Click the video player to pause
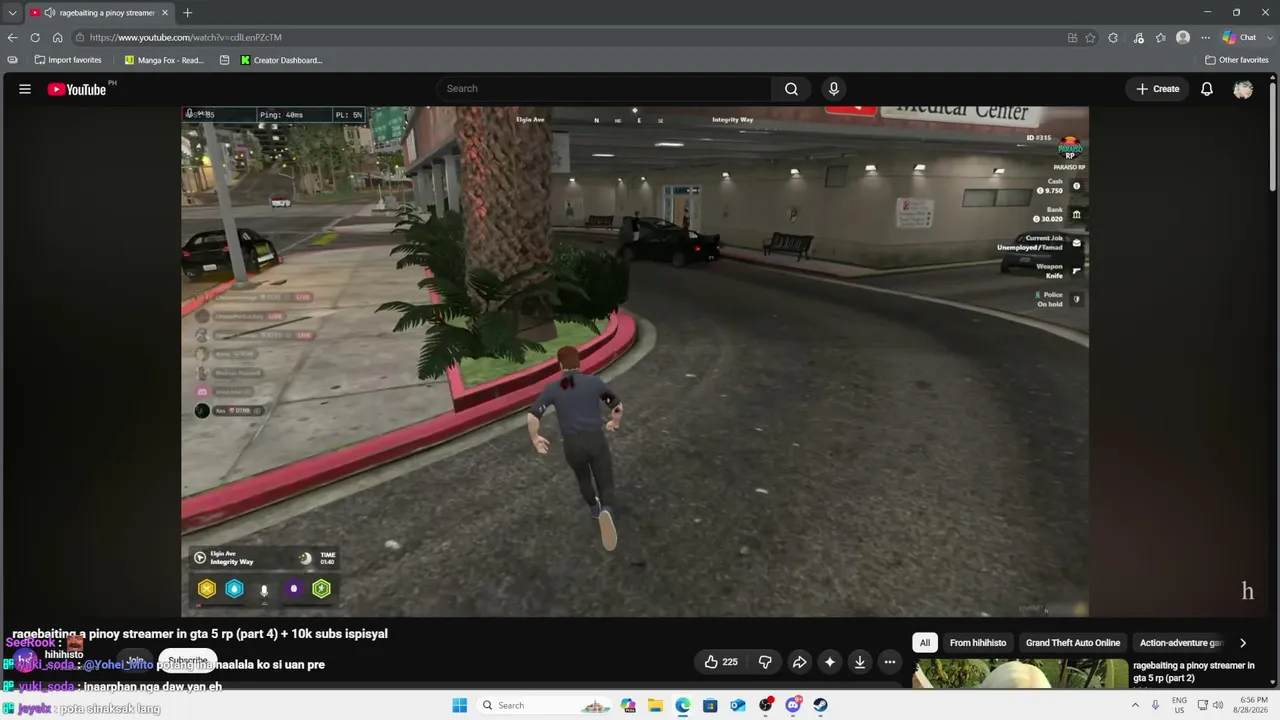The height and width of the screenshot is (720, 1280). (635, 361)
